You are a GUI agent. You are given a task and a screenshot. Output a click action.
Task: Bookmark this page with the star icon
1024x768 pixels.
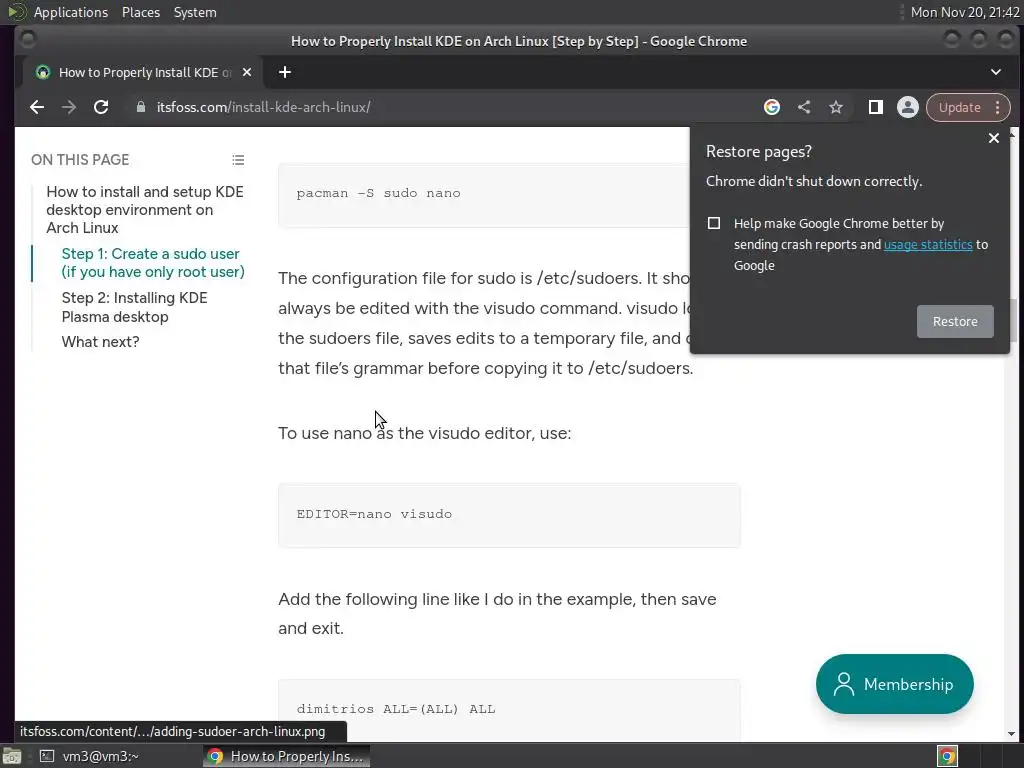pos(836,107)
